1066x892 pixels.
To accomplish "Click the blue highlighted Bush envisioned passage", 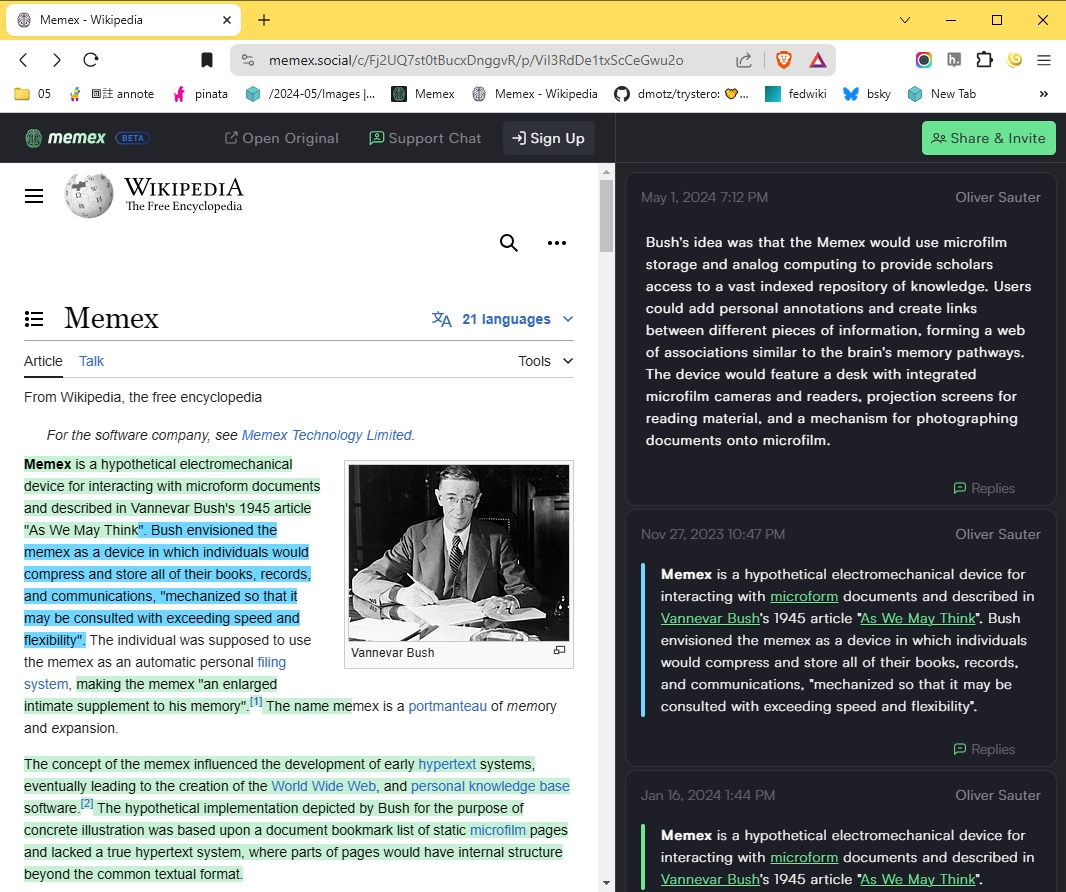I will 167,585.
